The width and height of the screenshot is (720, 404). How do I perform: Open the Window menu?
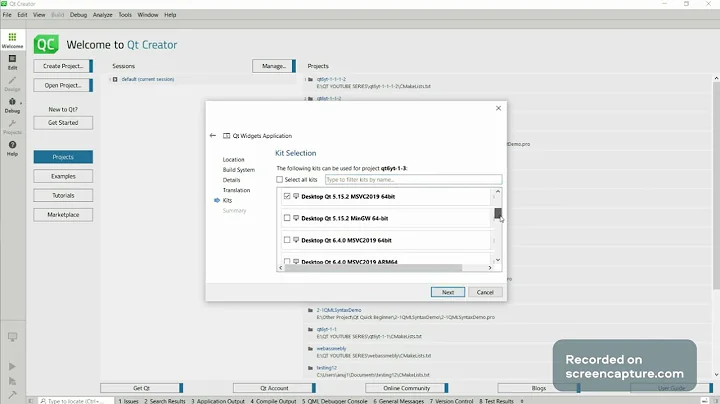148,15
